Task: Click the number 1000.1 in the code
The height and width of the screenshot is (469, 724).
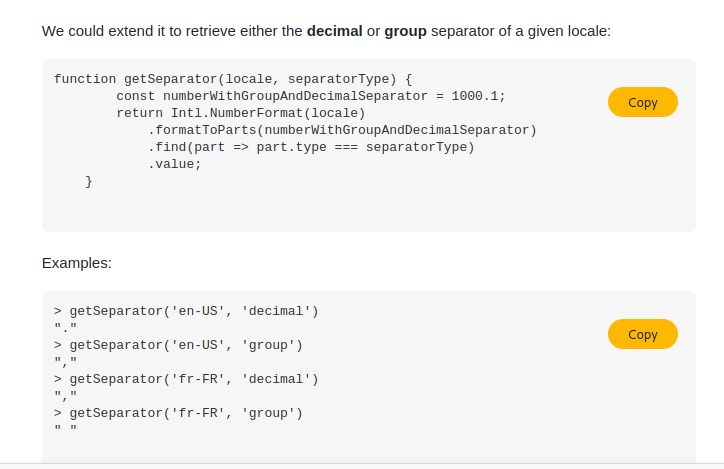Action: pyautogui.click(x=475, y=96)
